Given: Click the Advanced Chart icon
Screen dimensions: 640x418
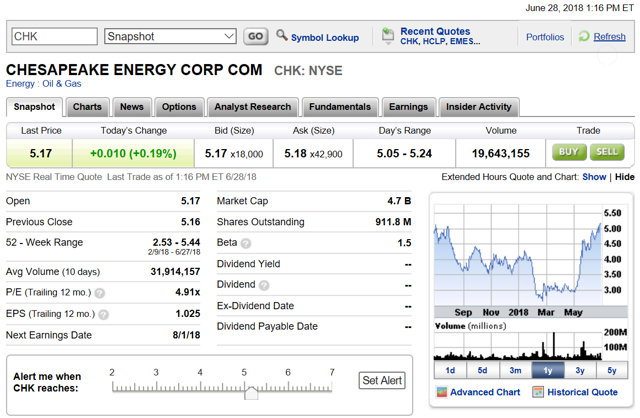Looking at the screenshot, I should coord(442,392).
